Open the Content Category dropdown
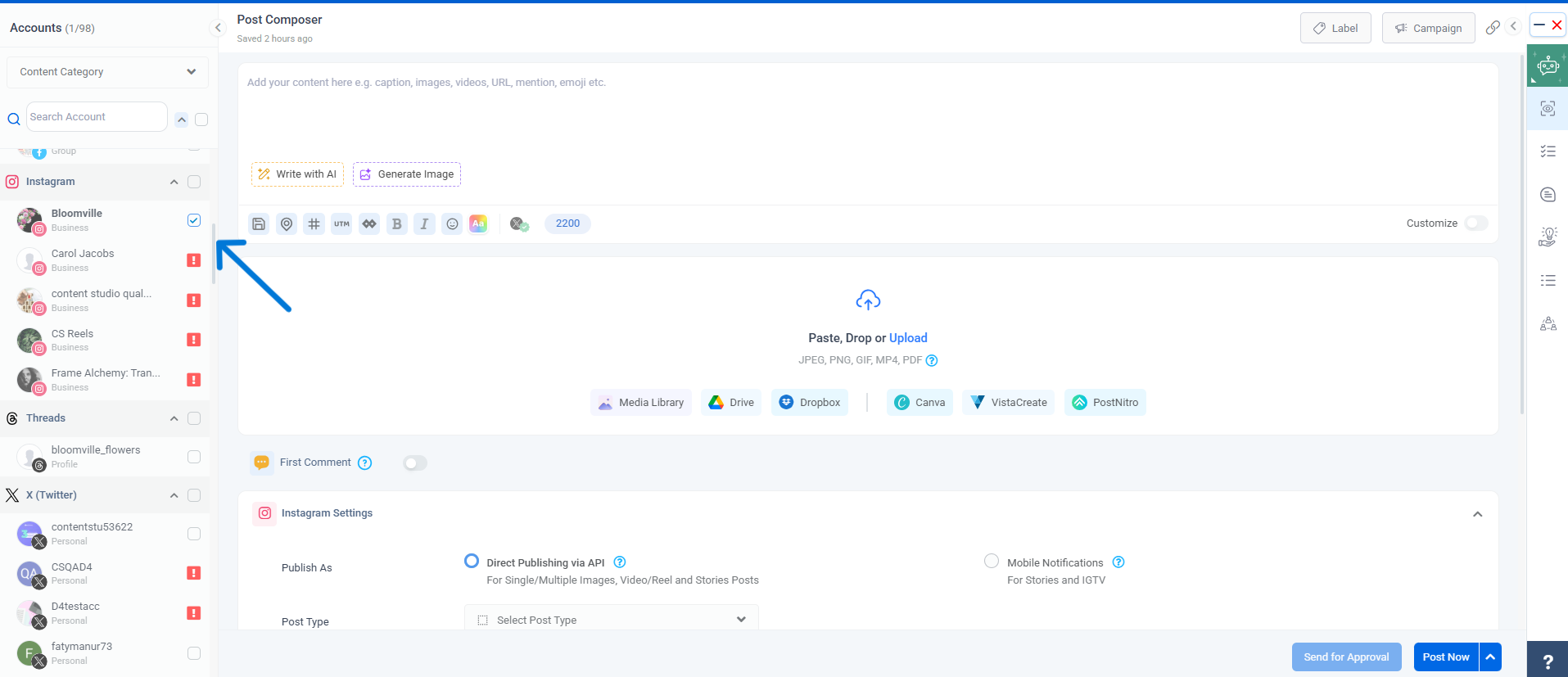The width and height of the screenshot is (1568, 677). 107,72
